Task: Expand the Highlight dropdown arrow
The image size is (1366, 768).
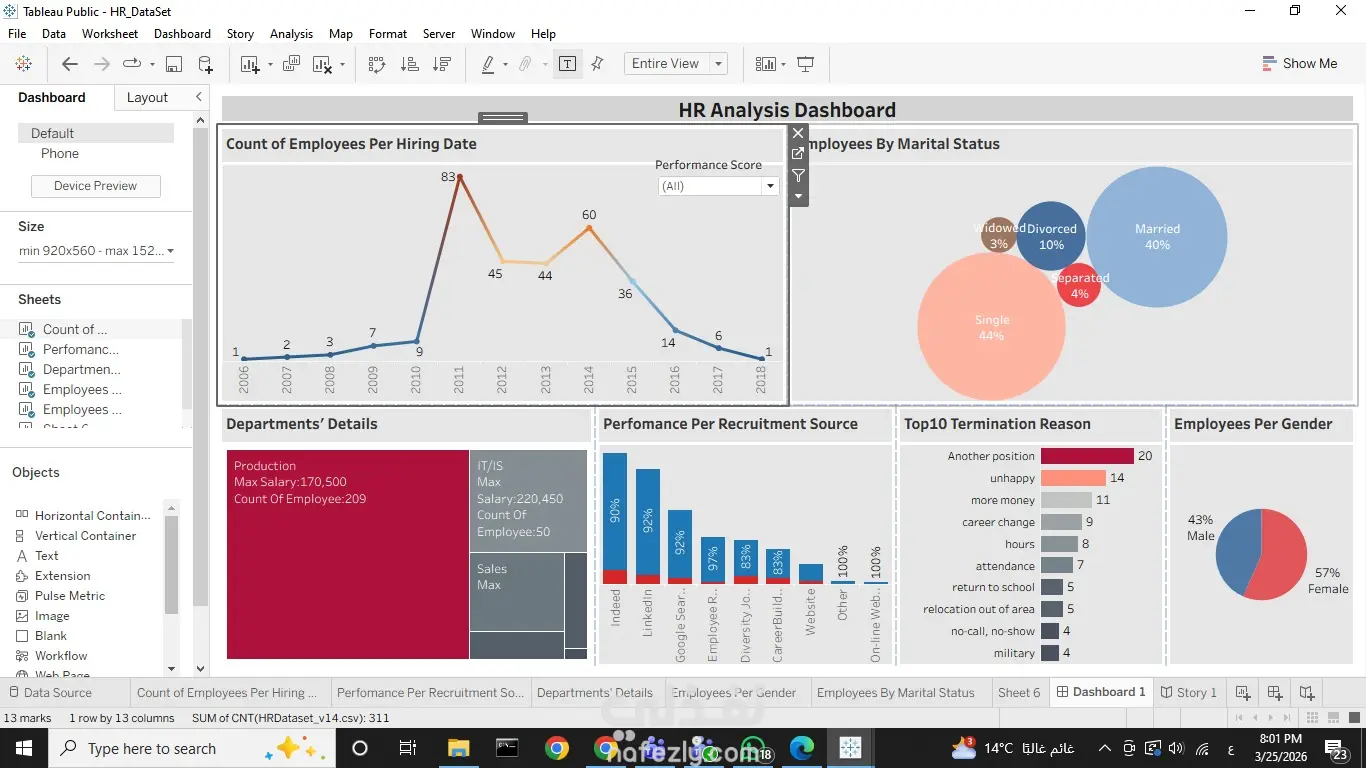Action: coord(505,65)
